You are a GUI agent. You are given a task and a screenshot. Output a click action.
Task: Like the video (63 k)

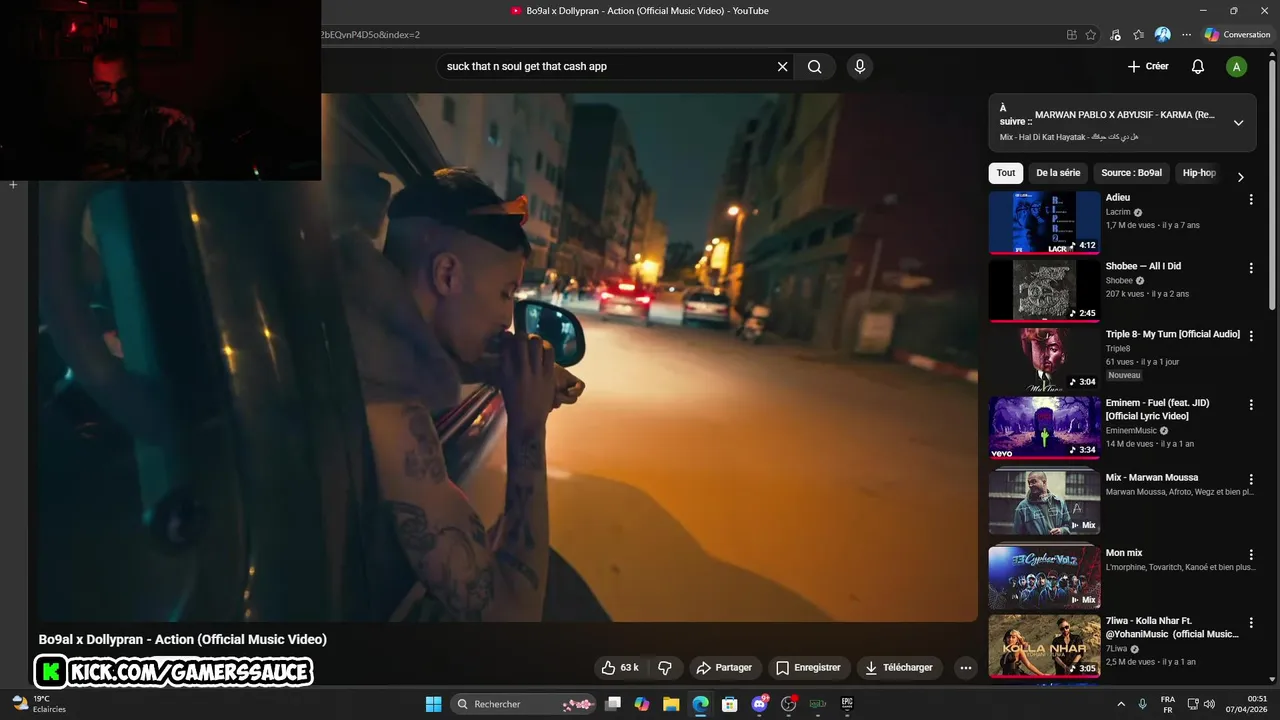pos(620,667)
